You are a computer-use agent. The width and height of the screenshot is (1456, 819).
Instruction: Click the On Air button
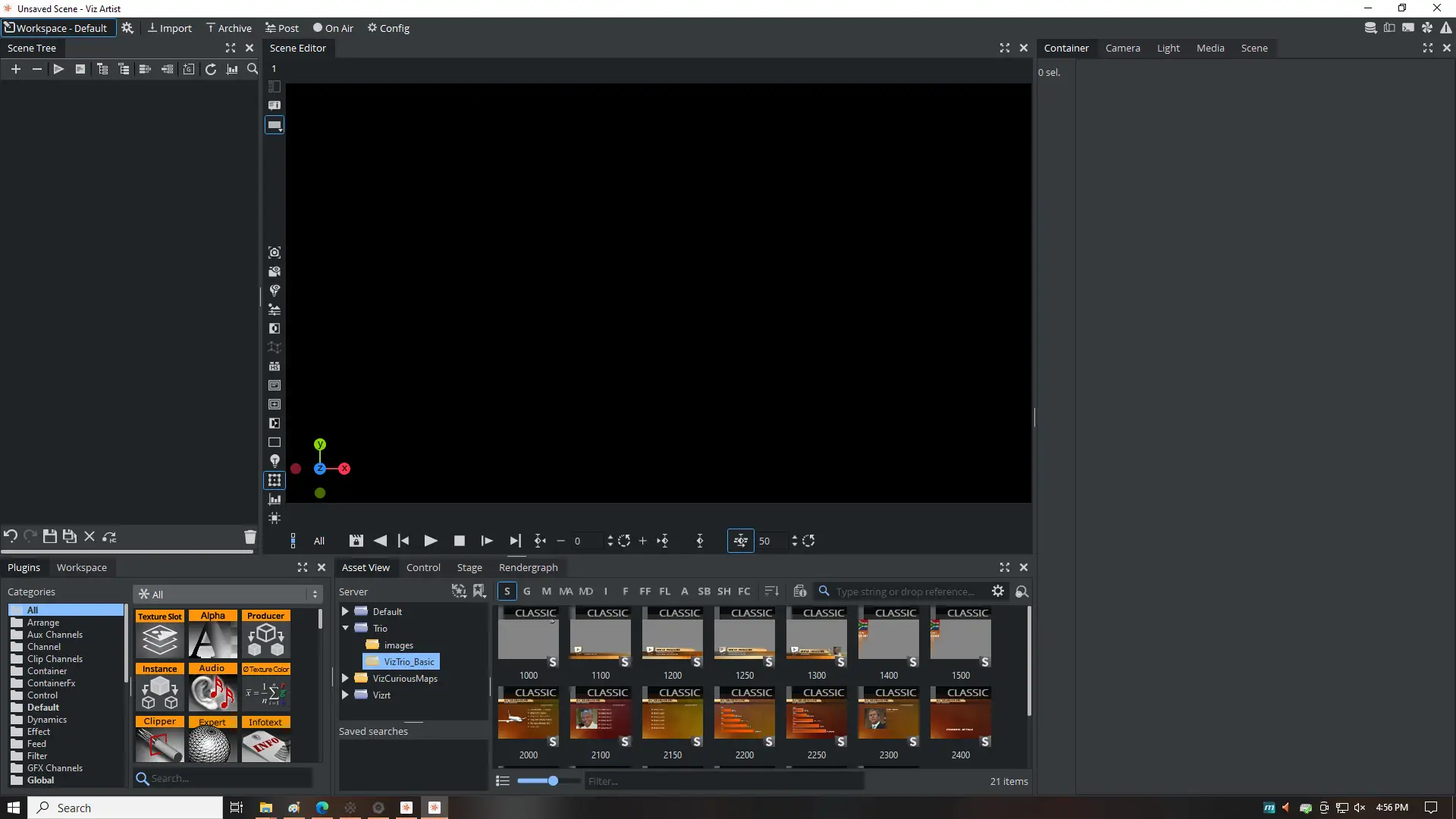point(333,28)
